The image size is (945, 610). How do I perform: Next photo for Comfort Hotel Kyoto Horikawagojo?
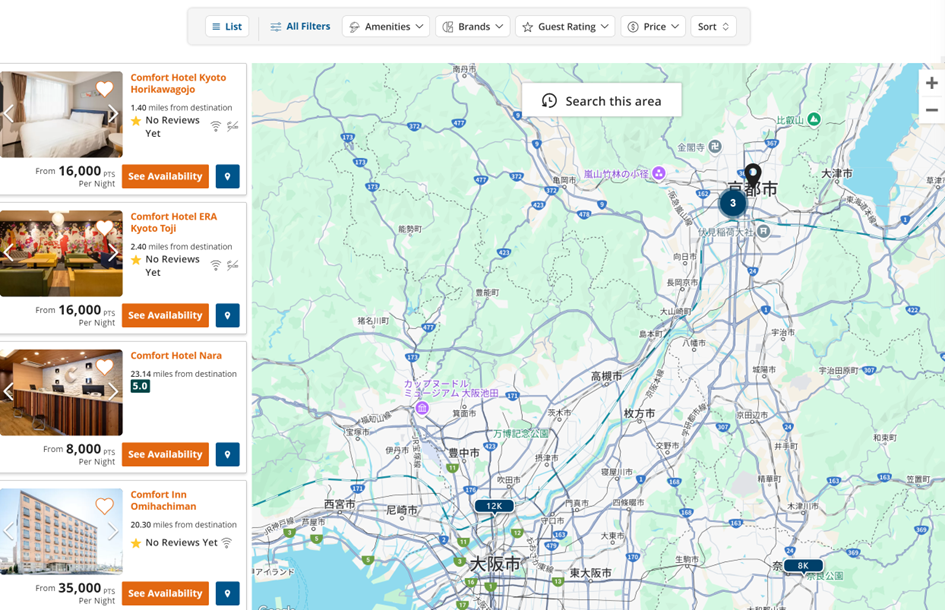pyautogui.click(x=113, y=113)
